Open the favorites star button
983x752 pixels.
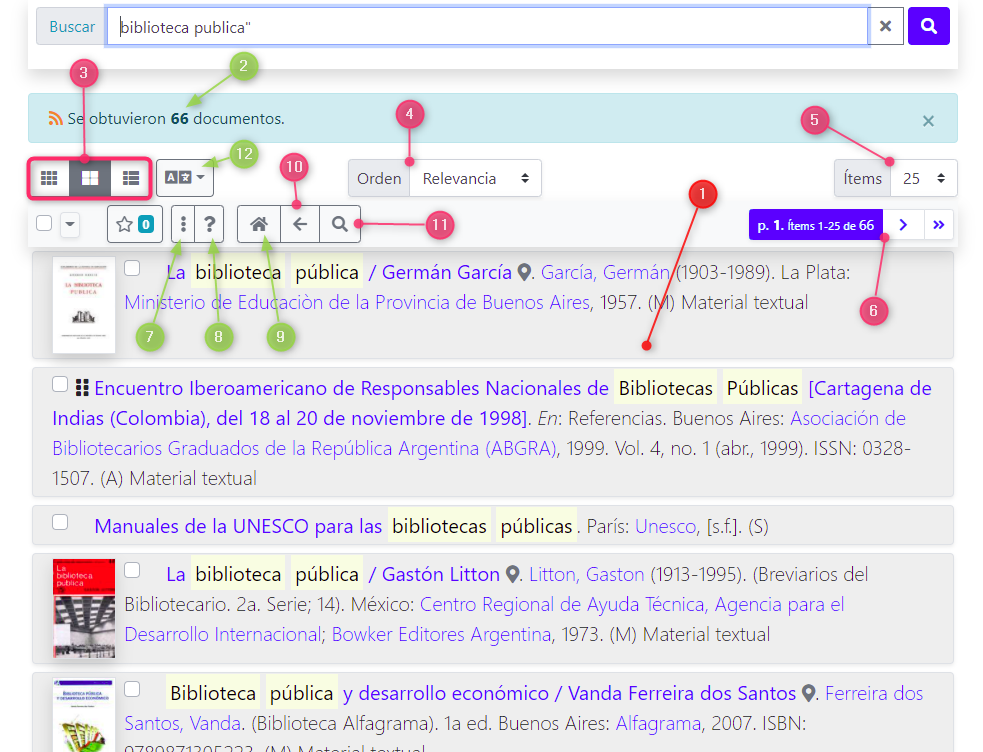(x=135, y=224)
